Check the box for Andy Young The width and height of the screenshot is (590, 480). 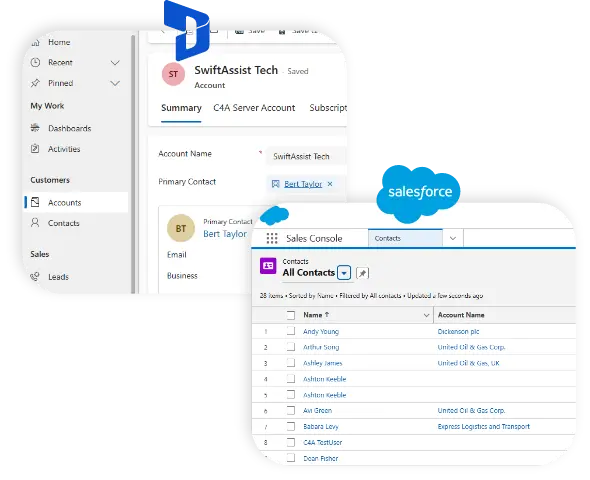pyautogui.click(x=290, y=331)
